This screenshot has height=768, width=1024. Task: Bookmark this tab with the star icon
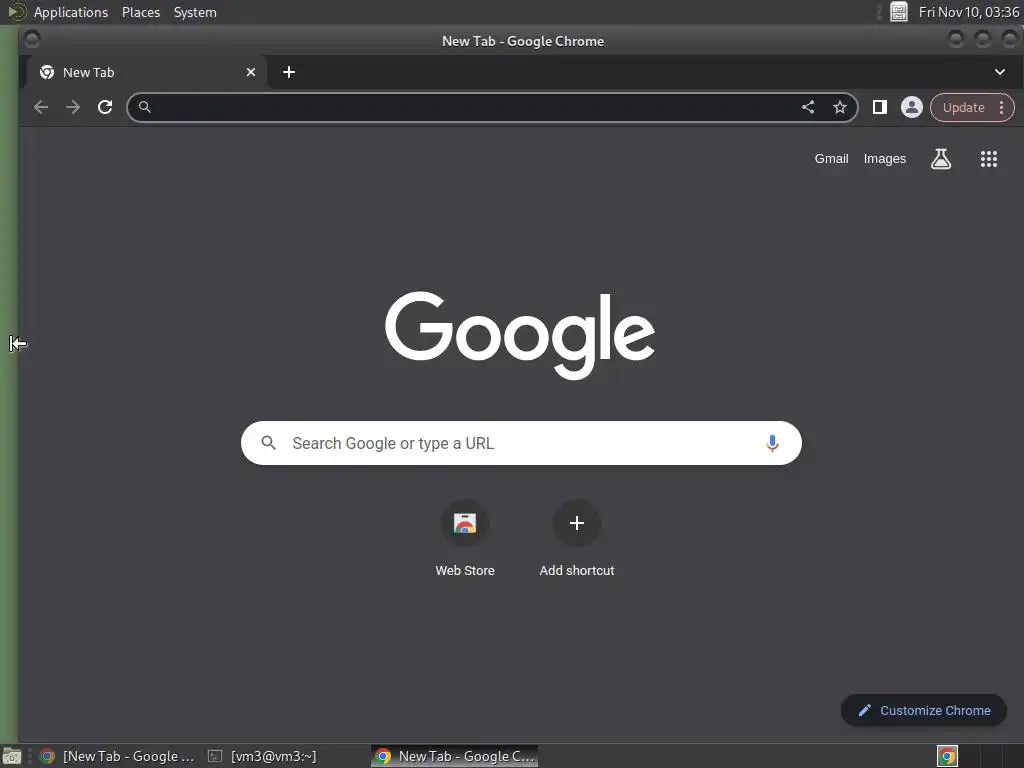click(x=840, y=107)
